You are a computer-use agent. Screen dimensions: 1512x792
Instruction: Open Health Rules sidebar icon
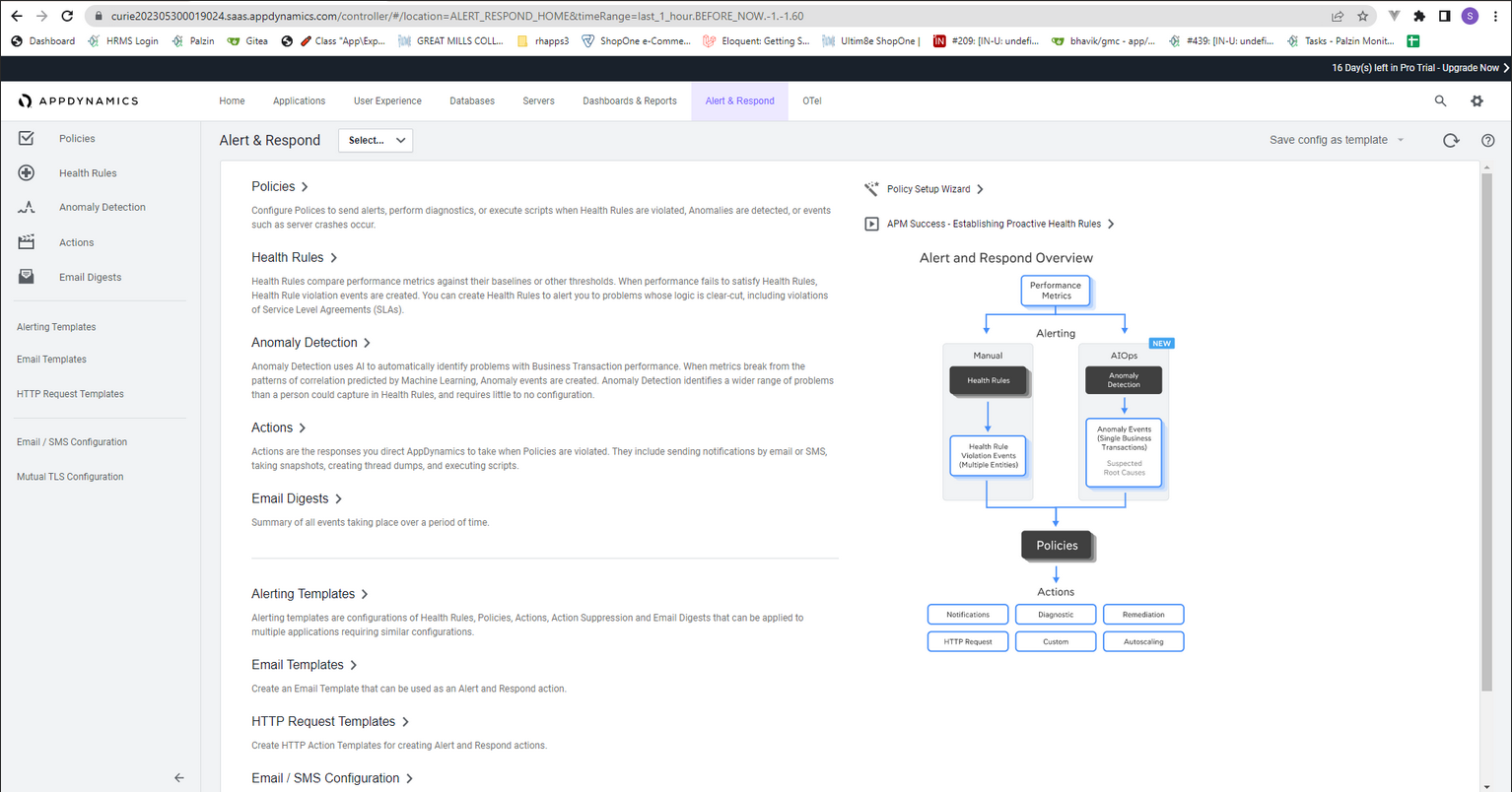(27, 173)
